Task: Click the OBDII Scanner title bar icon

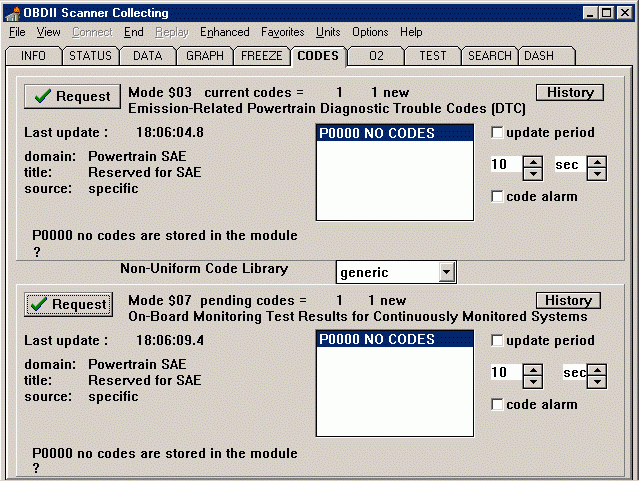Action: pyautogui.click(x=13, y=13)
